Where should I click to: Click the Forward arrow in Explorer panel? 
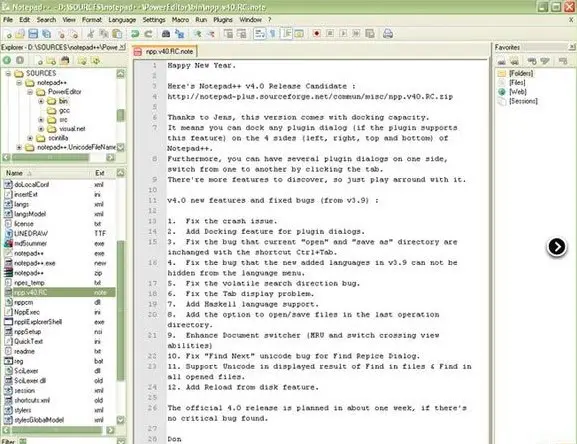click(20, 60)
